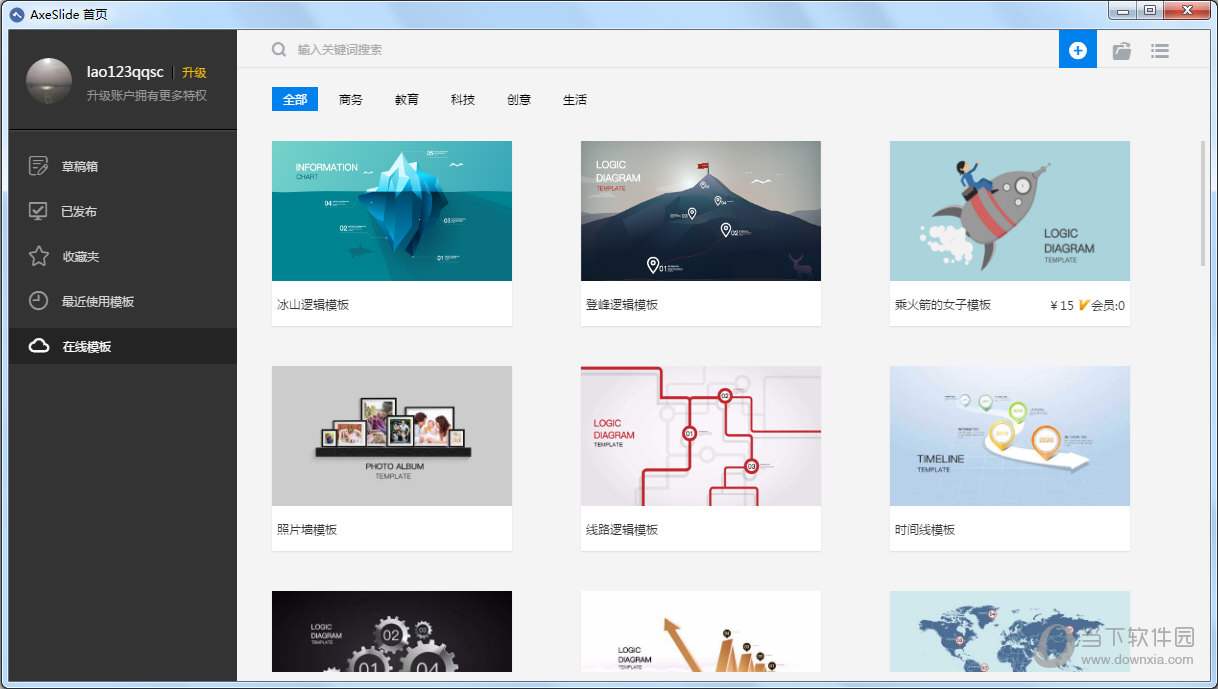
Task: Click the blue create new plus icon
Action: [1077, 50]
